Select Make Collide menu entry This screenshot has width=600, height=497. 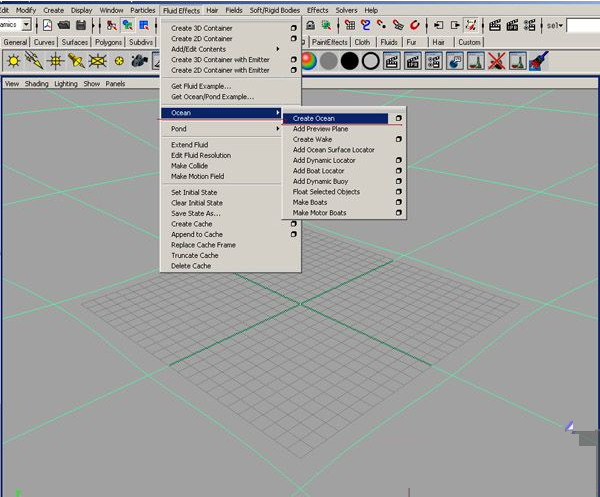[189, 166]
